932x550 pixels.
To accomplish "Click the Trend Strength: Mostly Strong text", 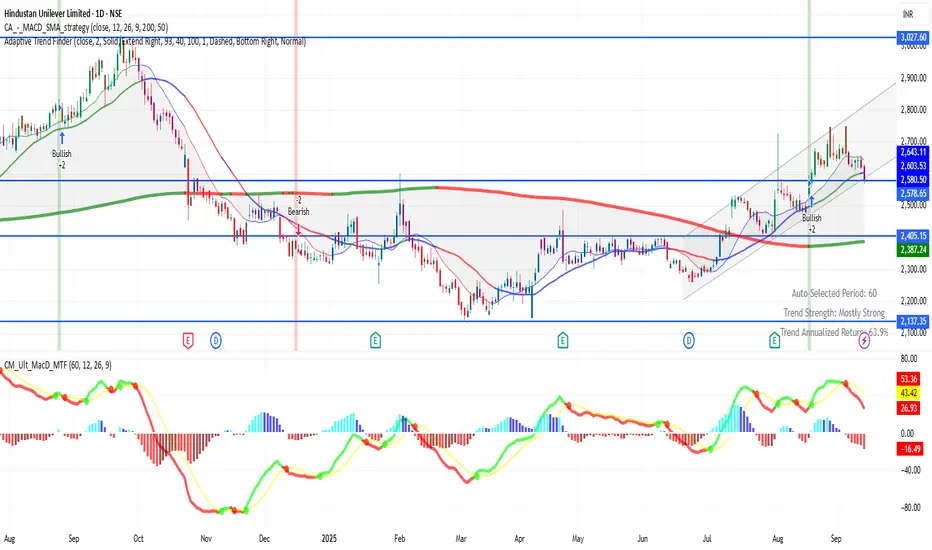I will pos(834,313).
